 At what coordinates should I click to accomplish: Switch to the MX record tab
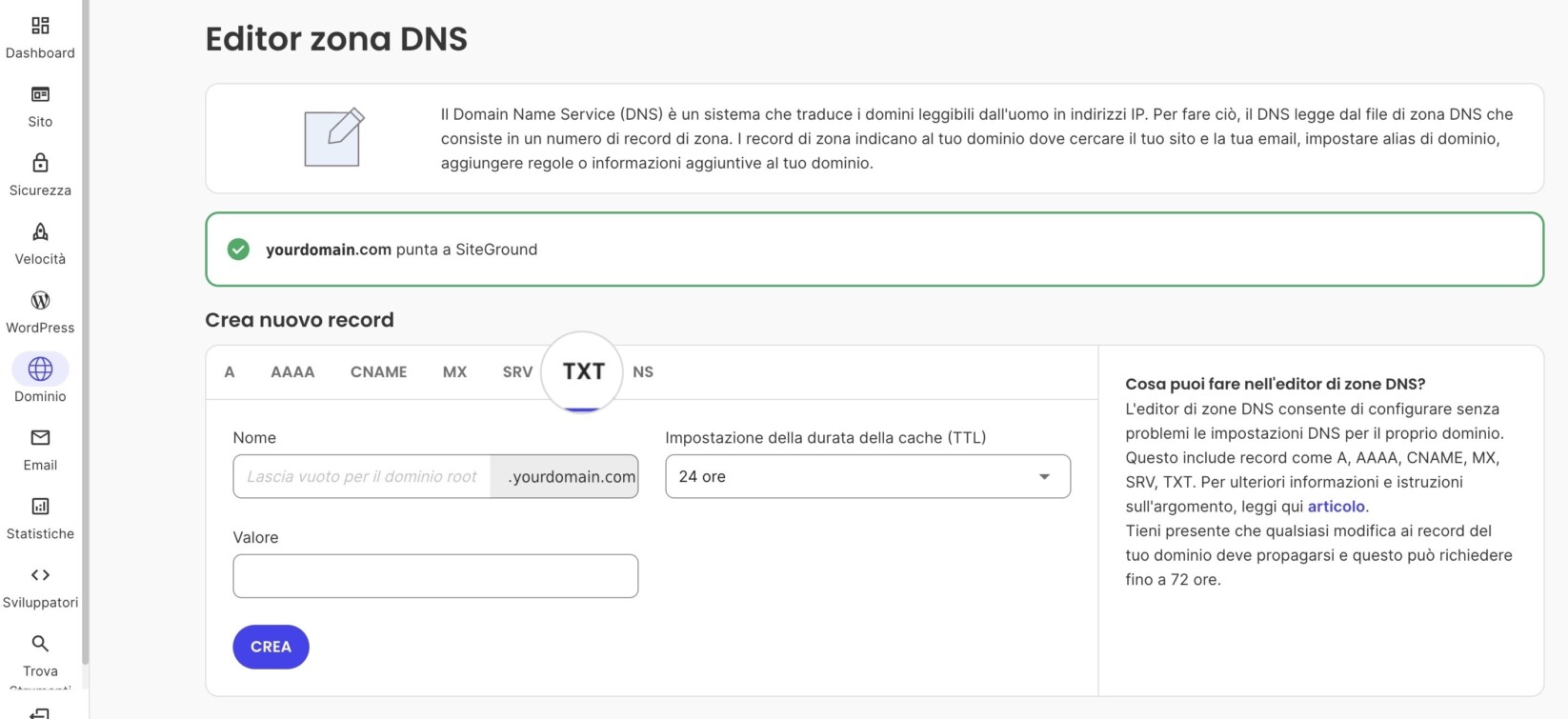coord(454,372)
